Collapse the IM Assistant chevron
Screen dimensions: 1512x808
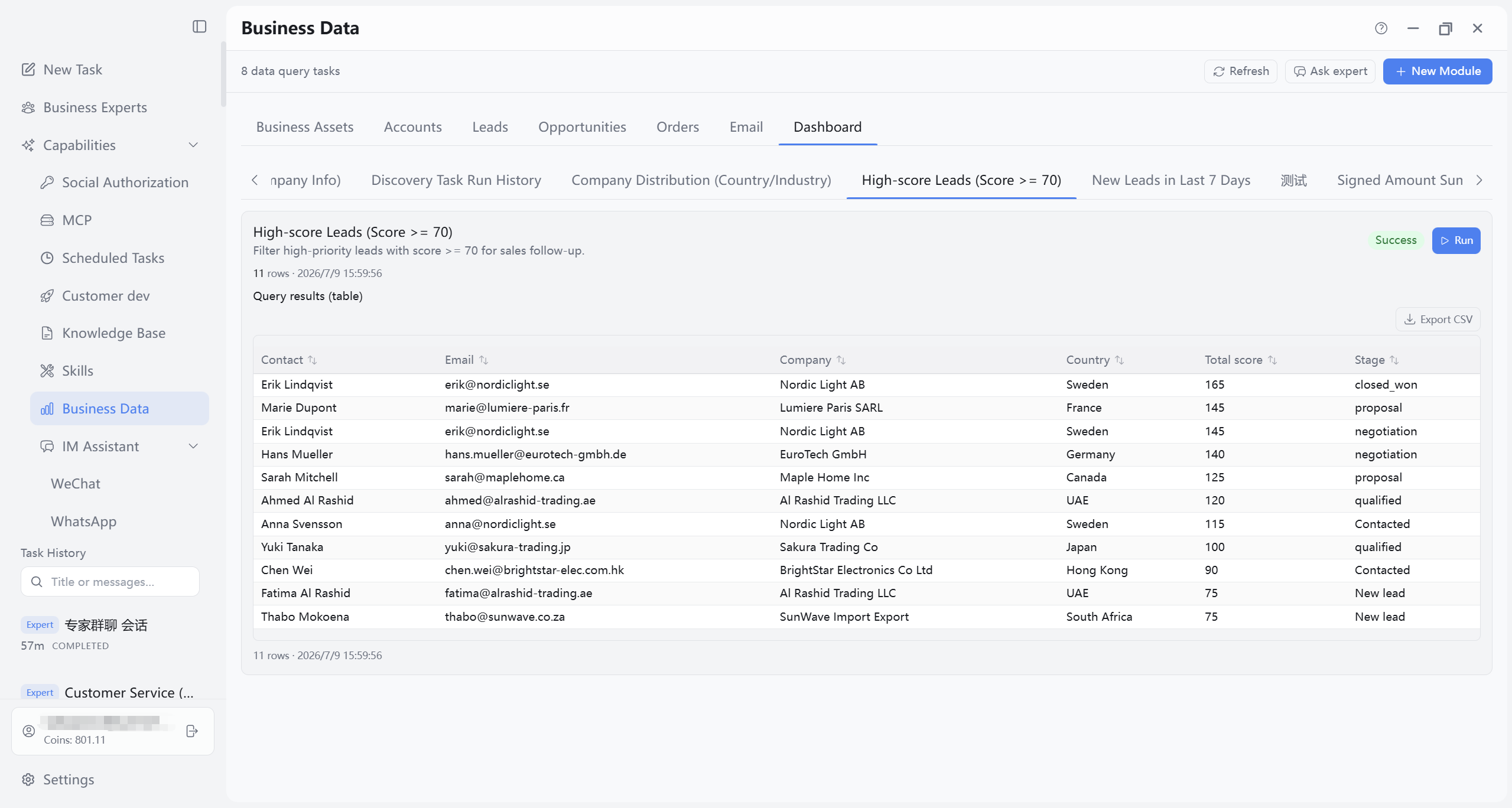193,447
